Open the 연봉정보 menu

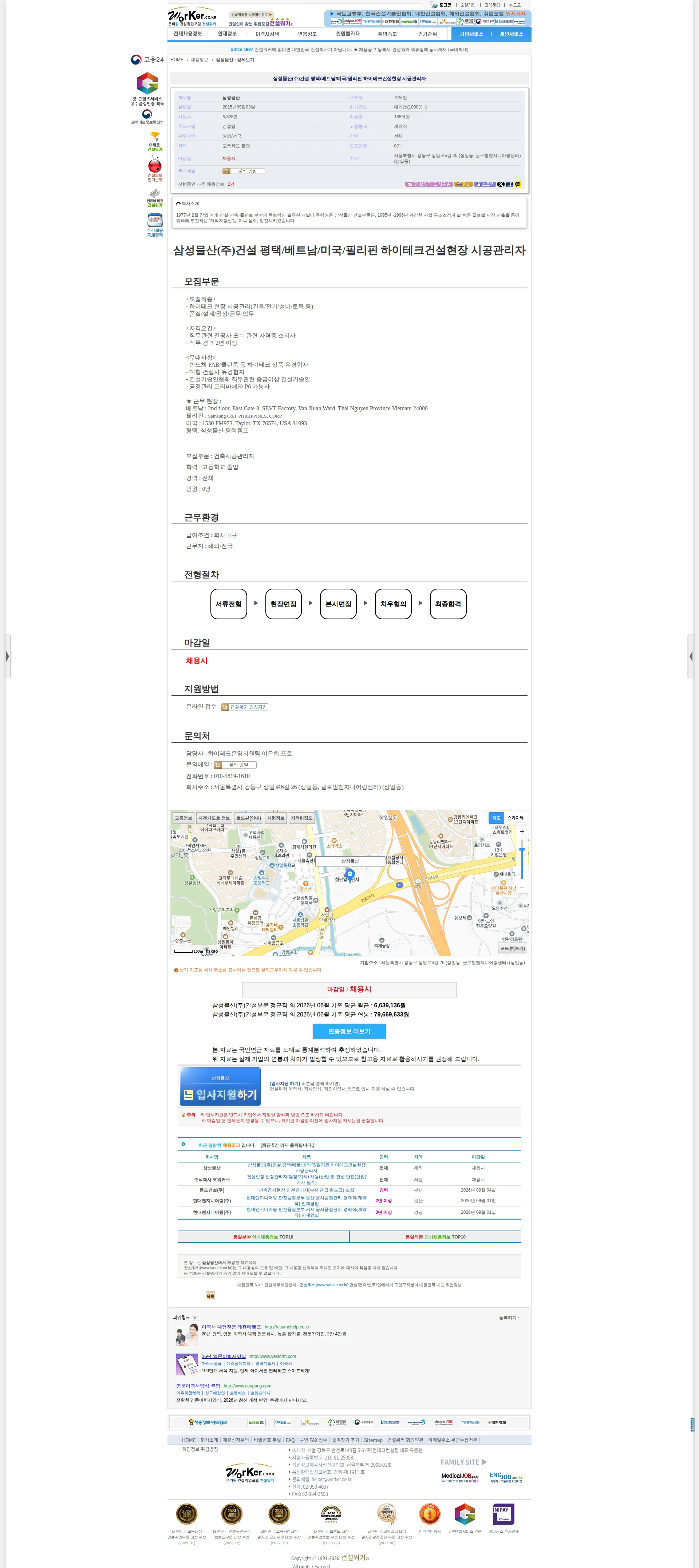307,34
